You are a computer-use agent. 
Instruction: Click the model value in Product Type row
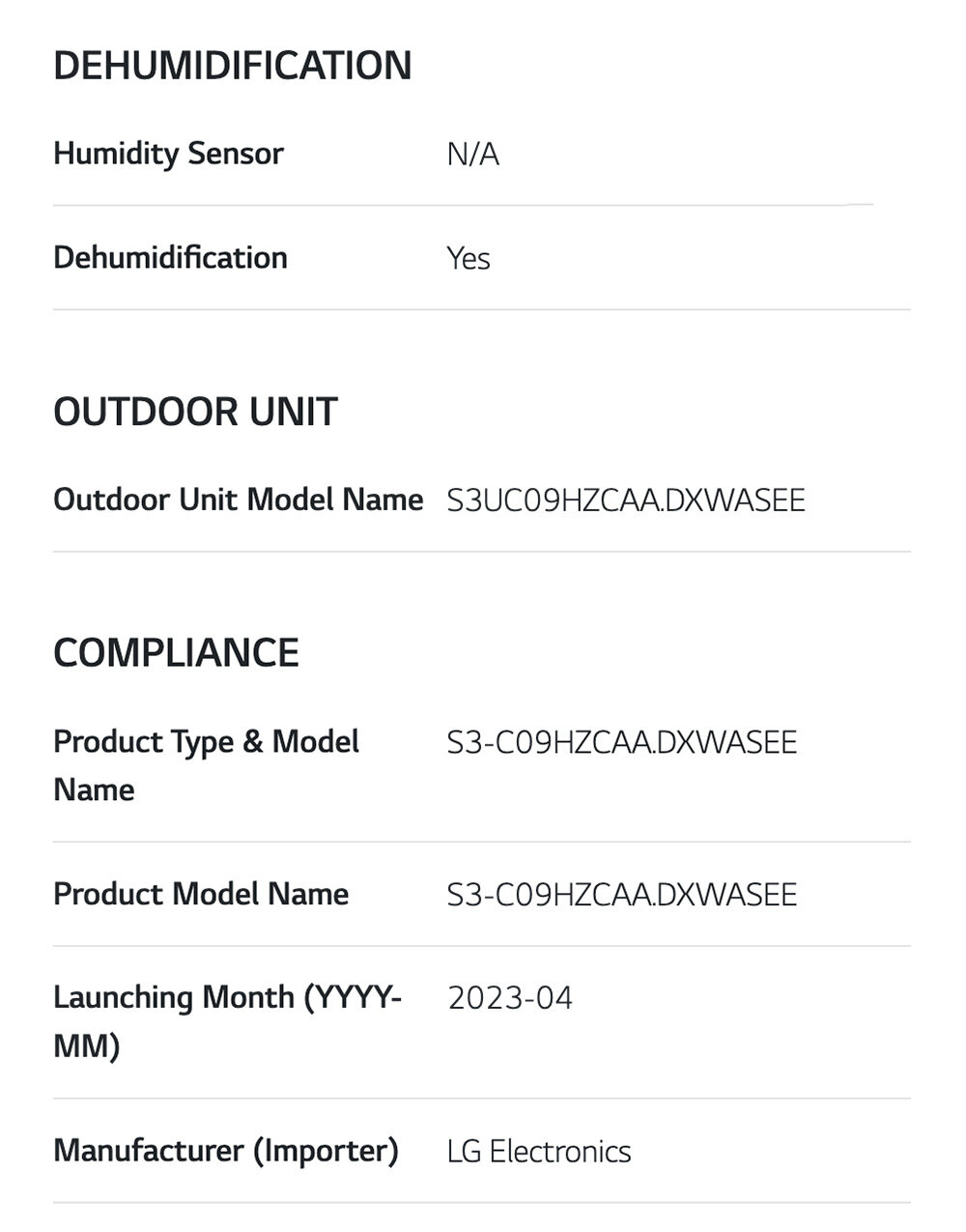621,742
